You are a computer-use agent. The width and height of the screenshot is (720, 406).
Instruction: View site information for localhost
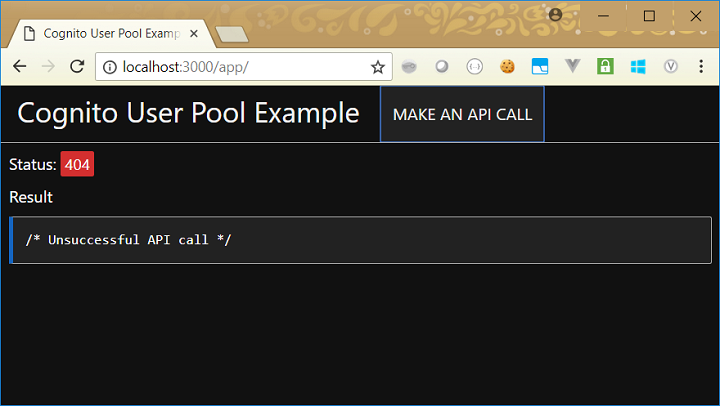click(109, 67)
